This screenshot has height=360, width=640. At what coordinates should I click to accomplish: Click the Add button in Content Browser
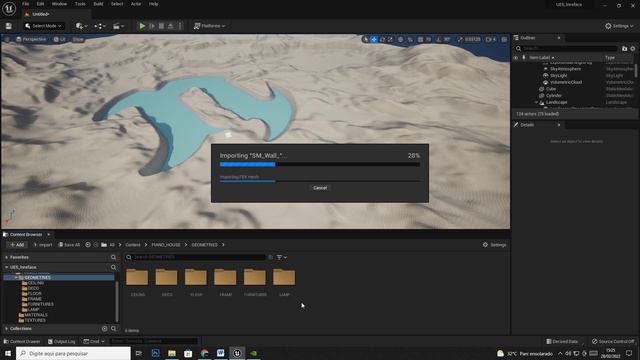[x=17, y=245]
